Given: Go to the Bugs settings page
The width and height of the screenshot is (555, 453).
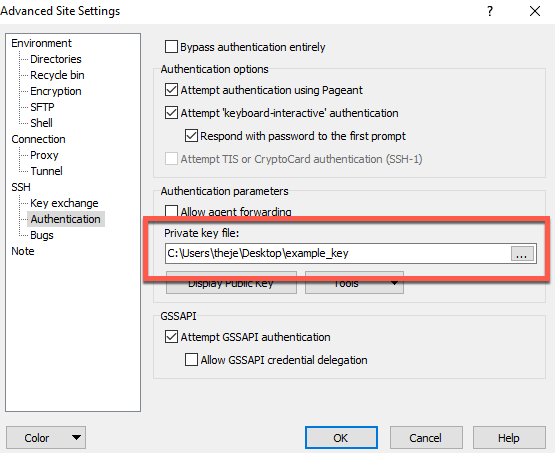Looking at the screenshot, I should pyautogui.click(x=42, y=235).
